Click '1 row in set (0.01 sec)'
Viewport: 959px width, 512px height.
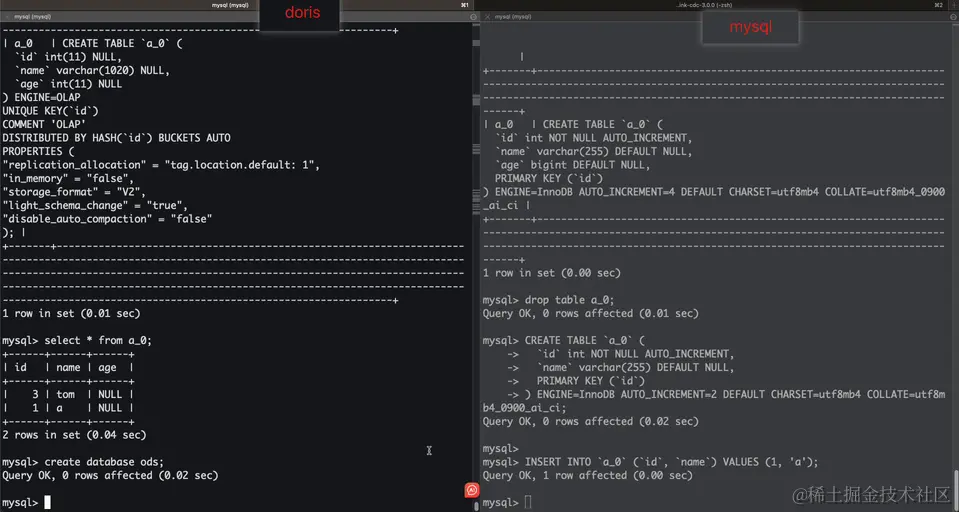click(71, 313)
